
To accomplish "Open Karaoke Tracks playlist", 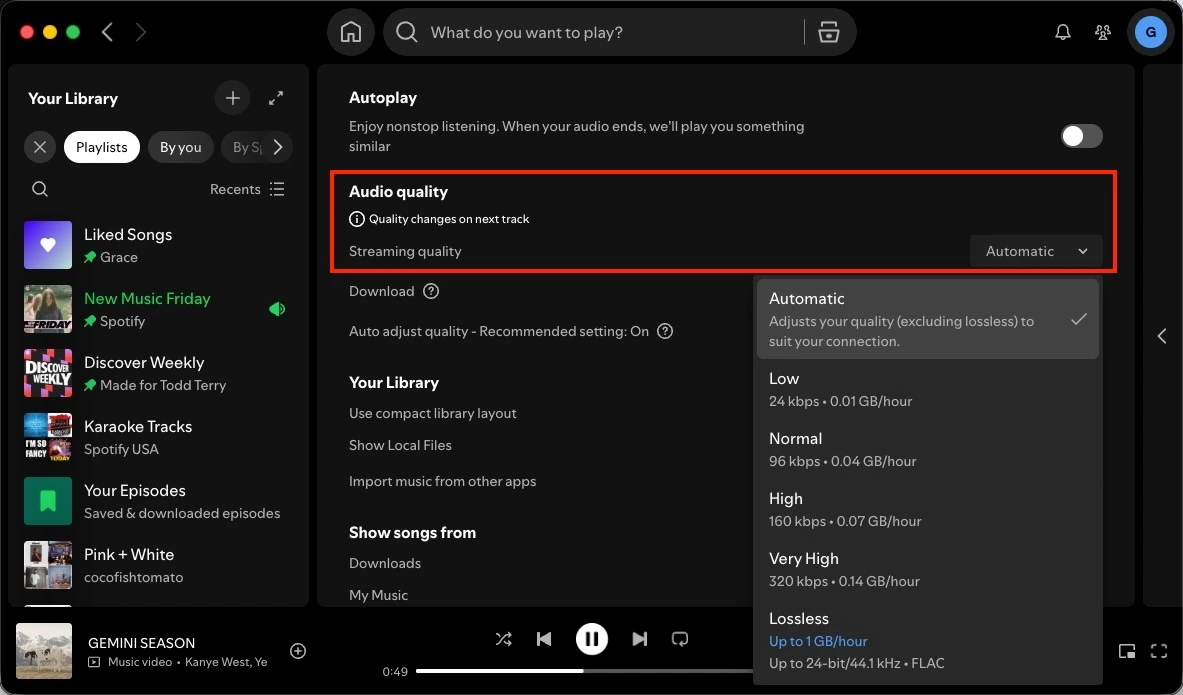I will pos(158,437).
